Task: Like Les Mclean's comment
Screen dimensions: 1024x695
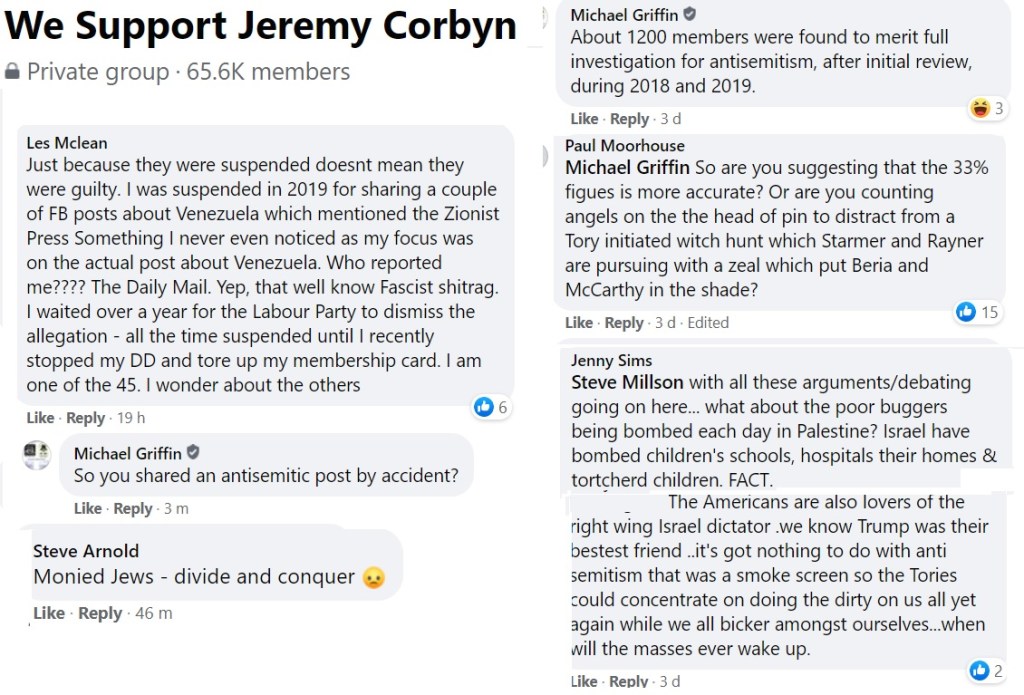Action: (x=40, y=418)
